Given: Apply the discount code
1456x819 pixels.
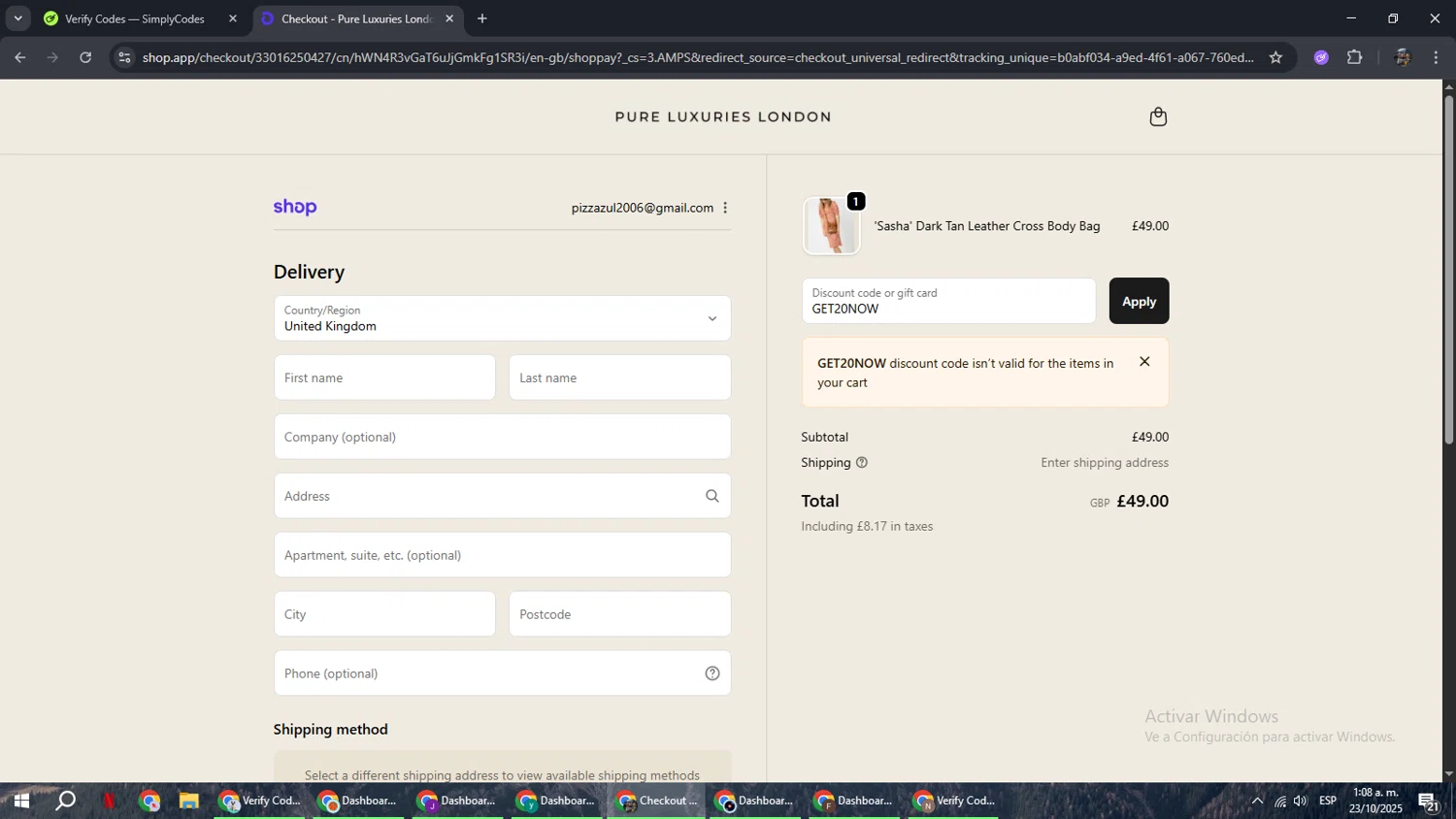Looking at the screenshot, I should 1139,301.
